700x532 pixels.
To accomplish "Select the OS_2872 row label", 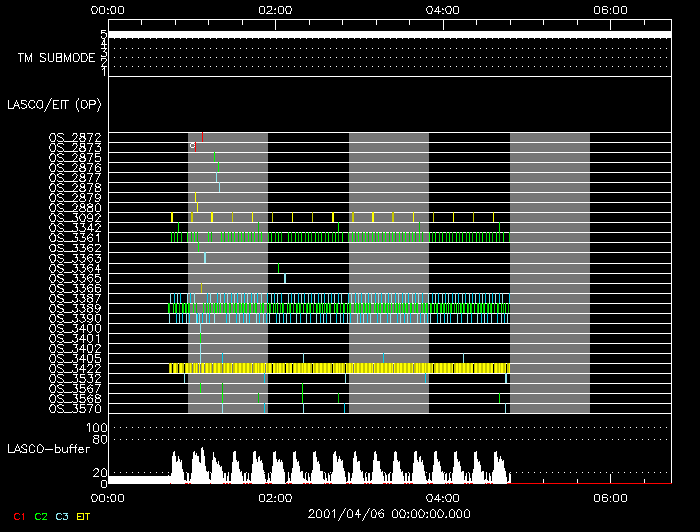I will (x=75, y=137).
